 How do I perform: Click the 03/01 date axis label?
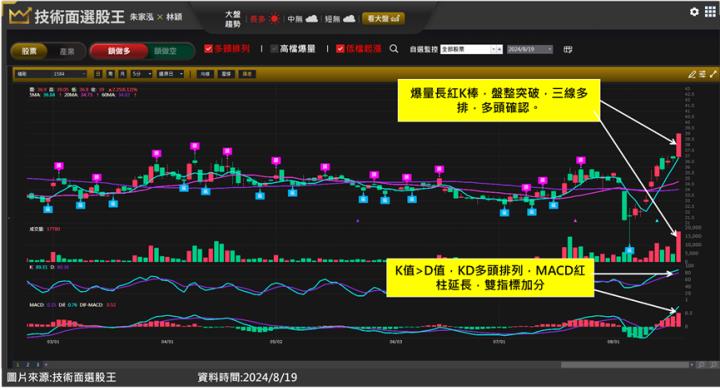[x=53, y=342]
